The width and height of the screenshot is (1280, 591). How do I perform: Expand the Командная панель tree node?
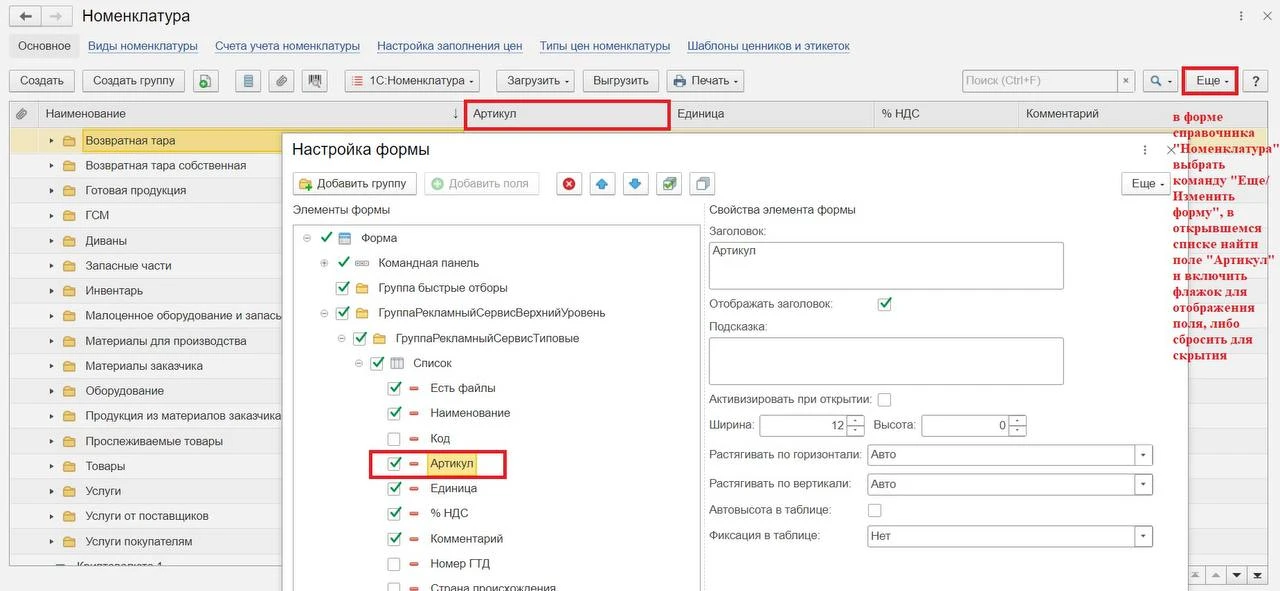[x=324, y=263]
